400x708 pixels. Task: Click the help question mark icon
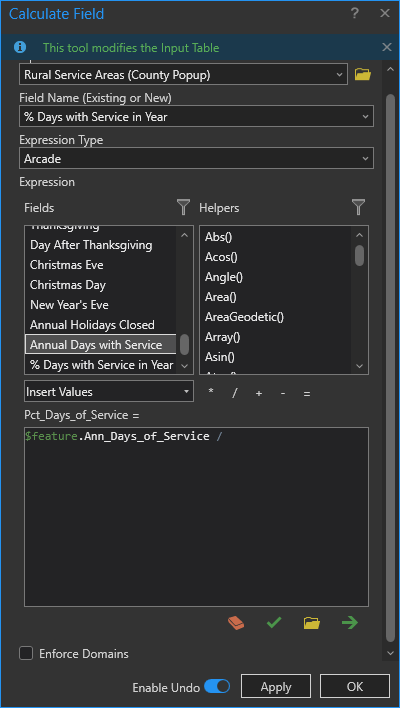click(x=355, y=14)
